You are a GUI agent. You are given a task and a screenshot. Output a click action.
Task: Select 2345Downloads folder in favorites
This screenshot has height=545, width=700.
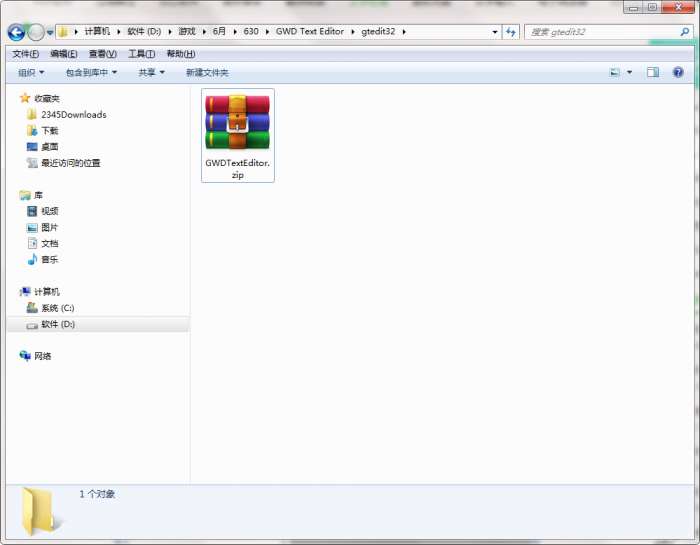[73, 114]
